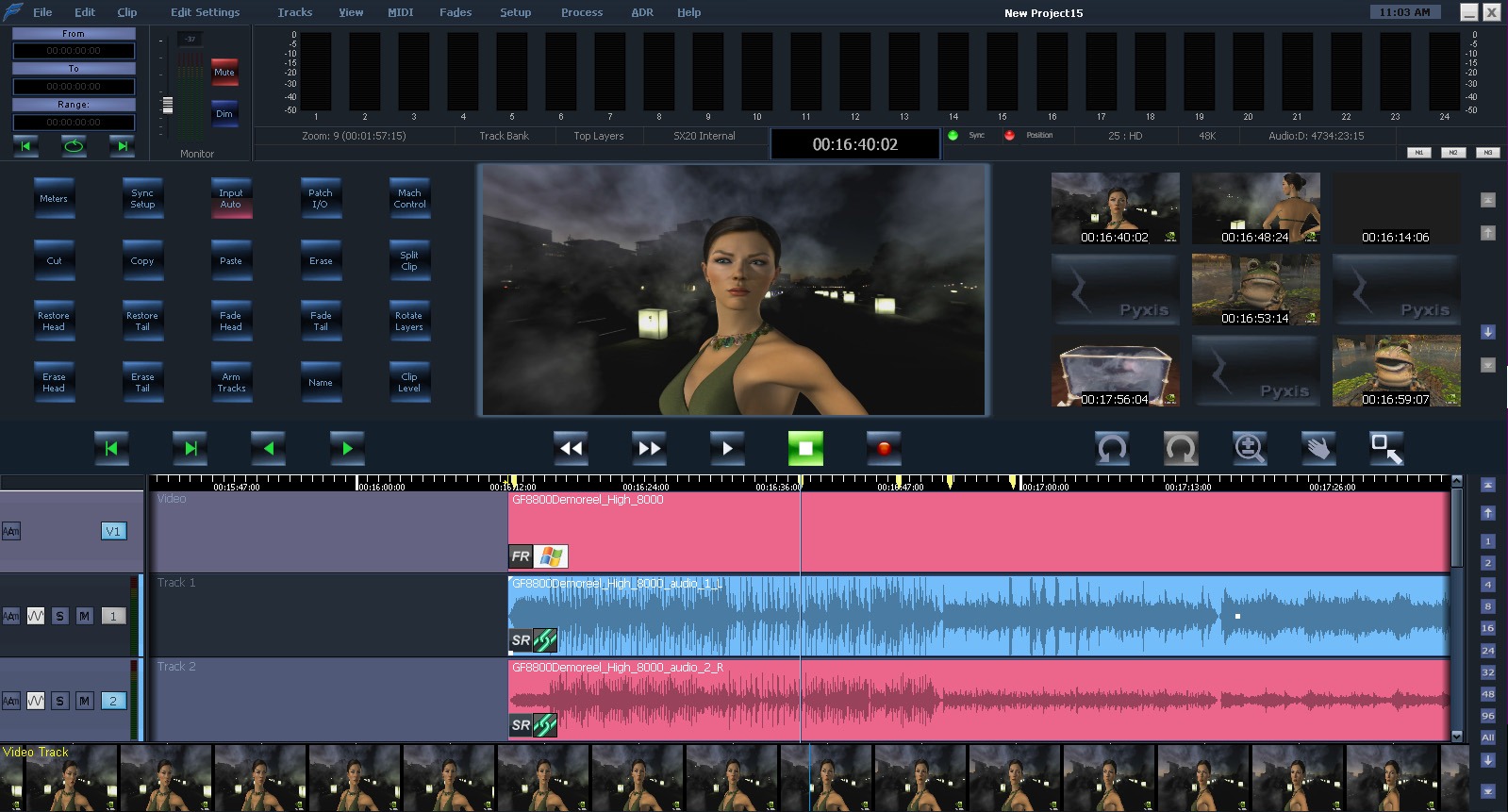Image resolution: width=1508 pixels, height=812 pixels.
Task: Select track number 1 button
Action: click(113, 616)
